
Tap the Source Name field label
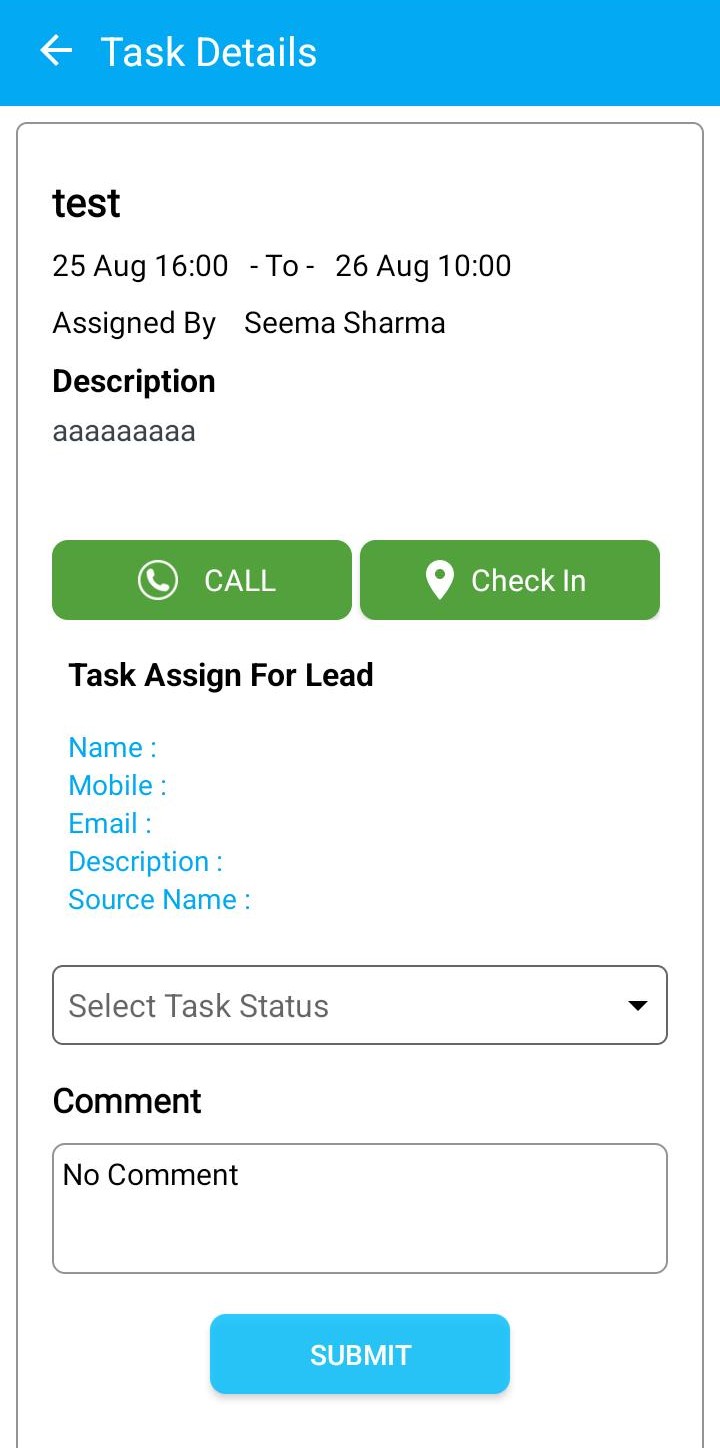159,899
